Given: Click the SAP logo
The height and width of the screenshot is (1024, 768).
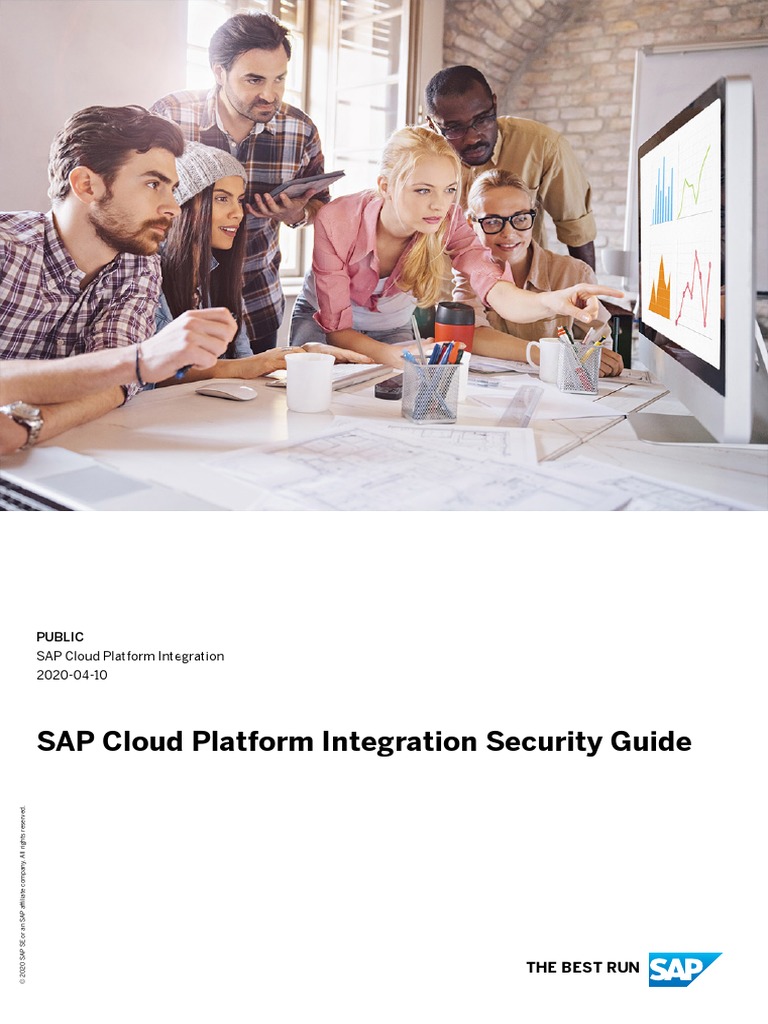Looking at the screenshot, I should click(684, 969).
